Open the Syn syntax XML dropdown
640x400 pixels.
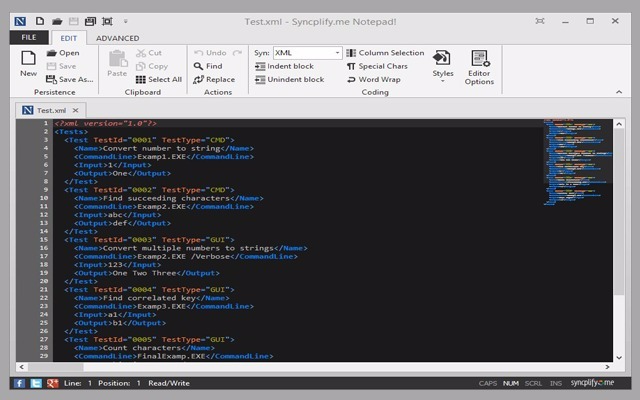point(337,53)
